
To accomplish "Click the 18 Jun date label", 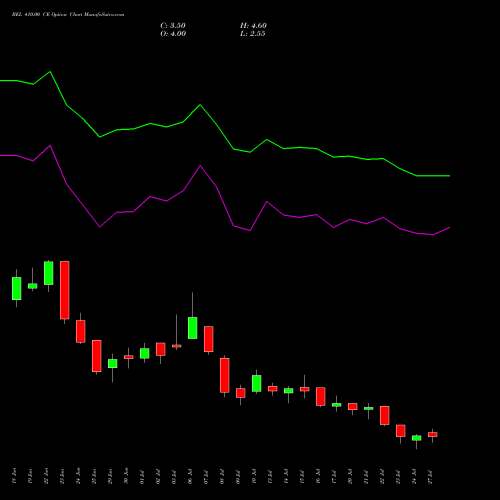I will click(14, 476).
